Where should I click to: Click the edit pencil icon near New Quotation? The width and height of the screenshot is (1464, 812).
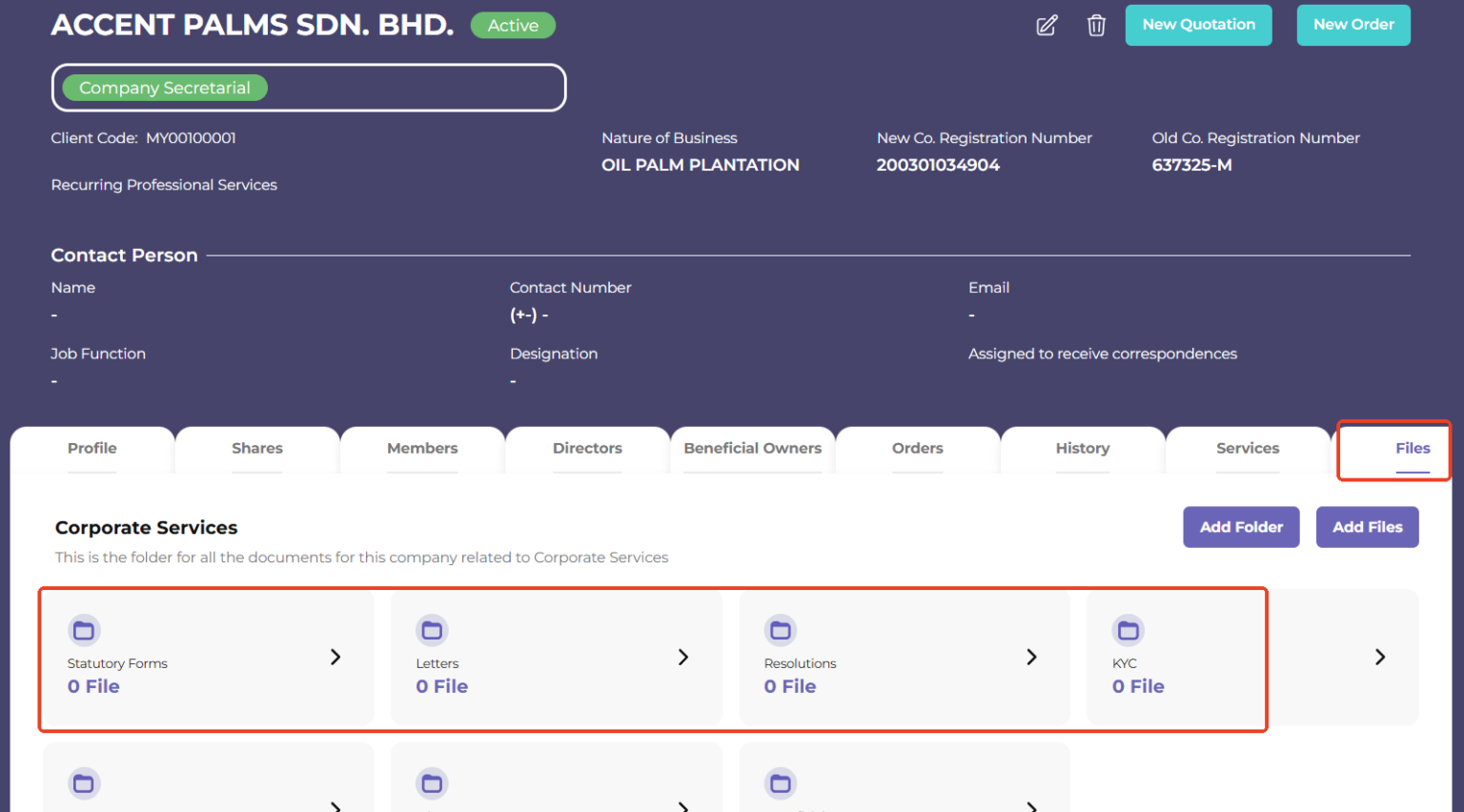pyautogui.click(x=1046, y=26)
